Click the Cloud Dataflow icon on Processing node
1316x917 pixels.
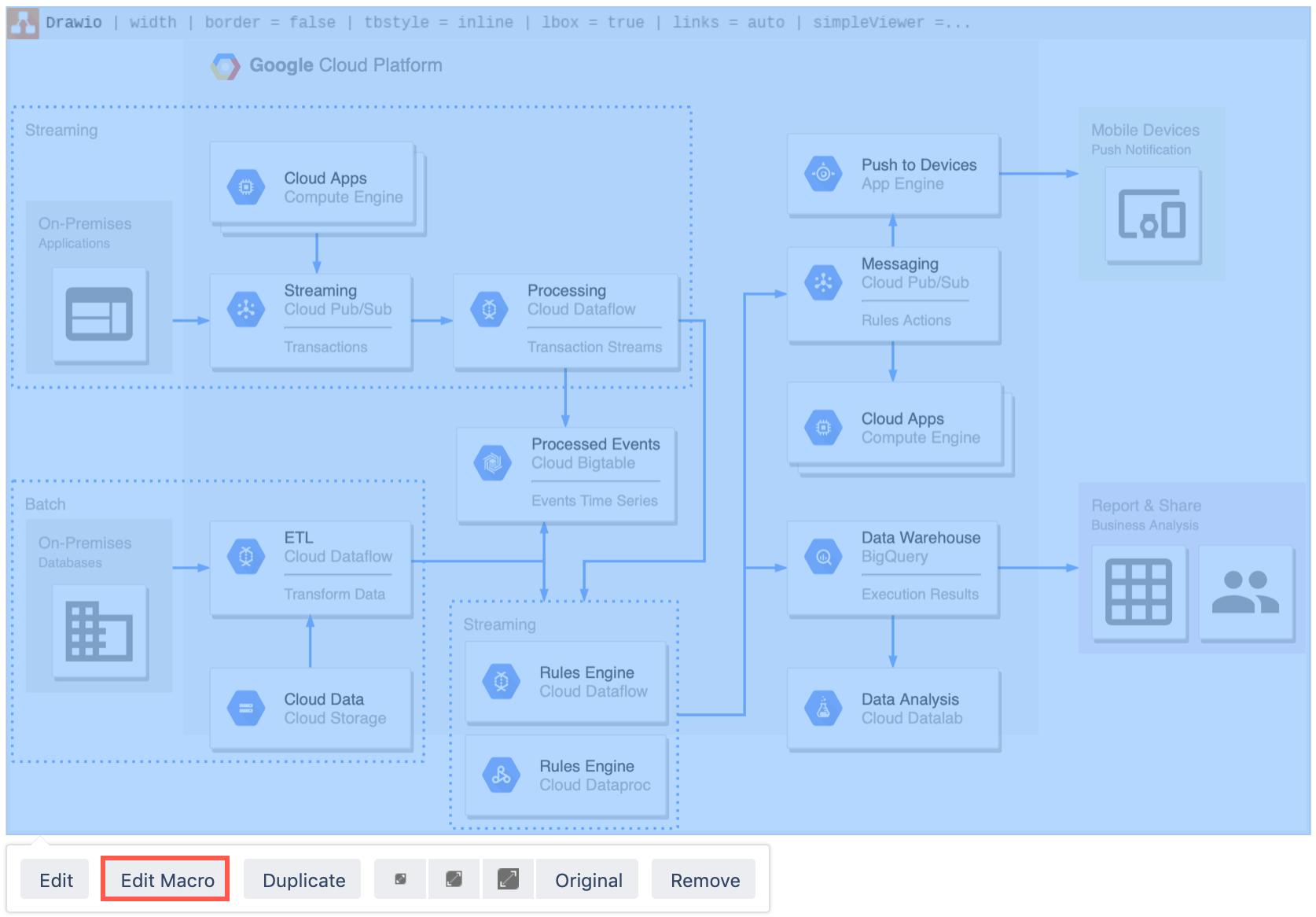click(489, 309)
